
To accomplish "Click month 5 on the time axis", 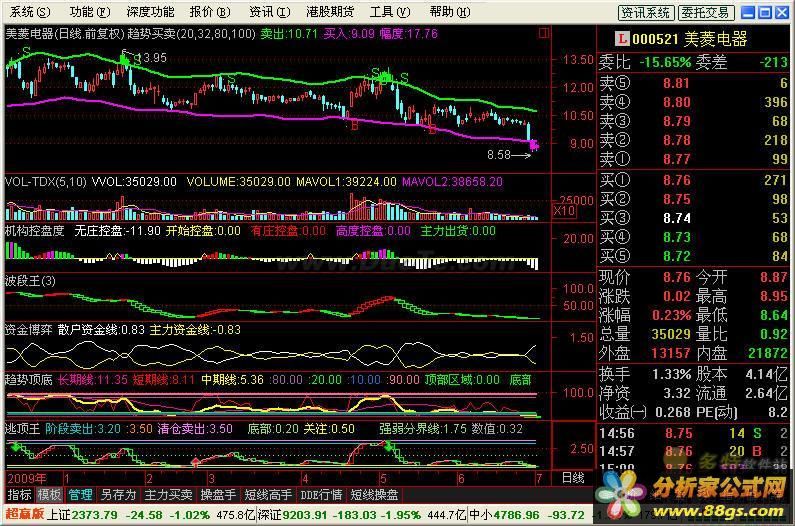I will point(383,478).
